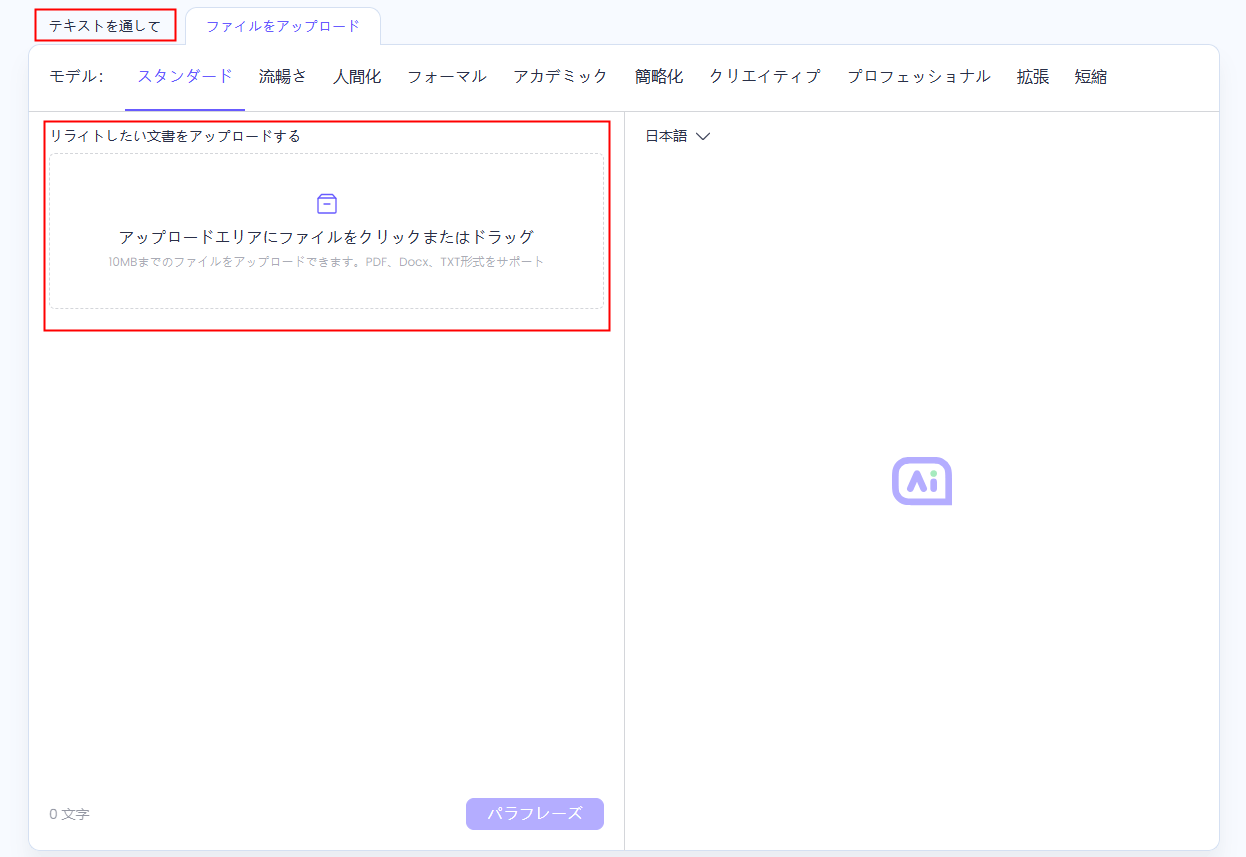Select the 短縮 model

coord(1091,77)
